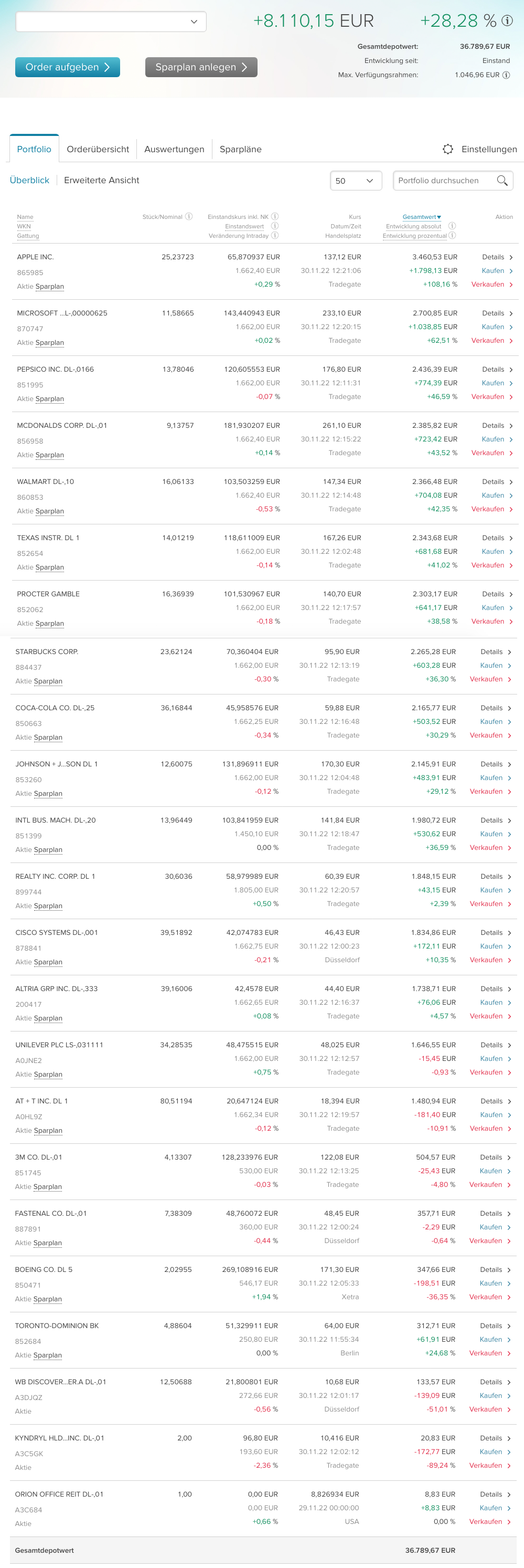The width and height of the screenshot is (524, 1568).
Task: Click info icon next to Stück/Nominal header
Action: (x=189, y=217)
